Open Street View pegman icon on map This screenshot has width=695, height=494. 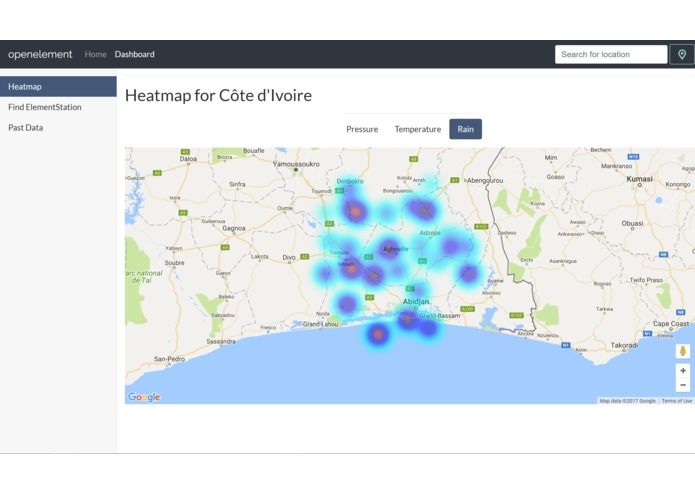[683, 351]
